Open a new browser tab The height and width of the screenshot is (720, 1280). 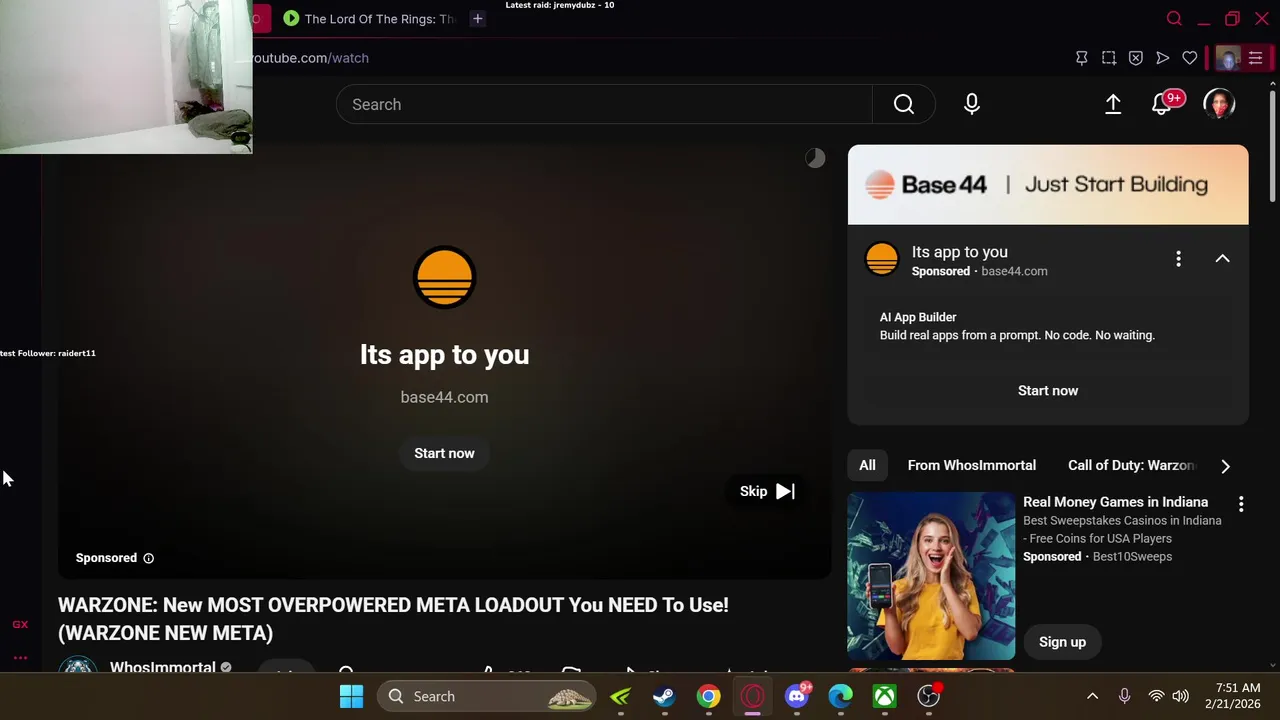477,18
